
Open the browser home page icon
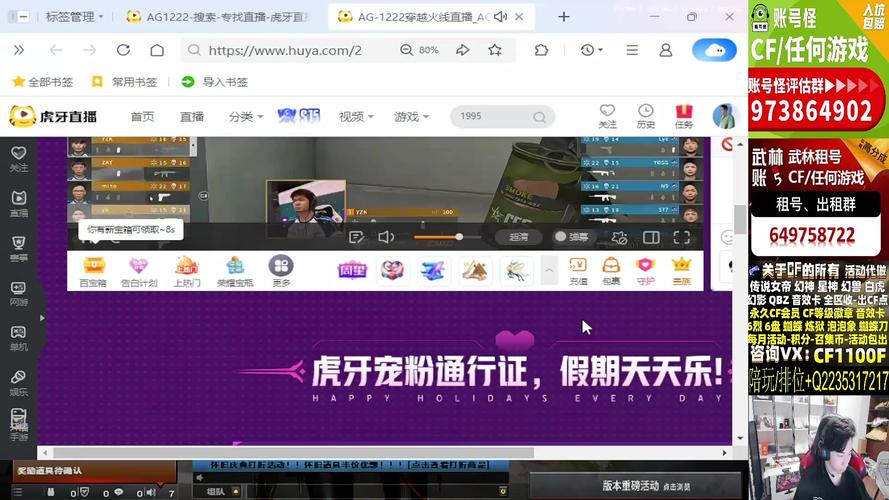tap(157, 50)
